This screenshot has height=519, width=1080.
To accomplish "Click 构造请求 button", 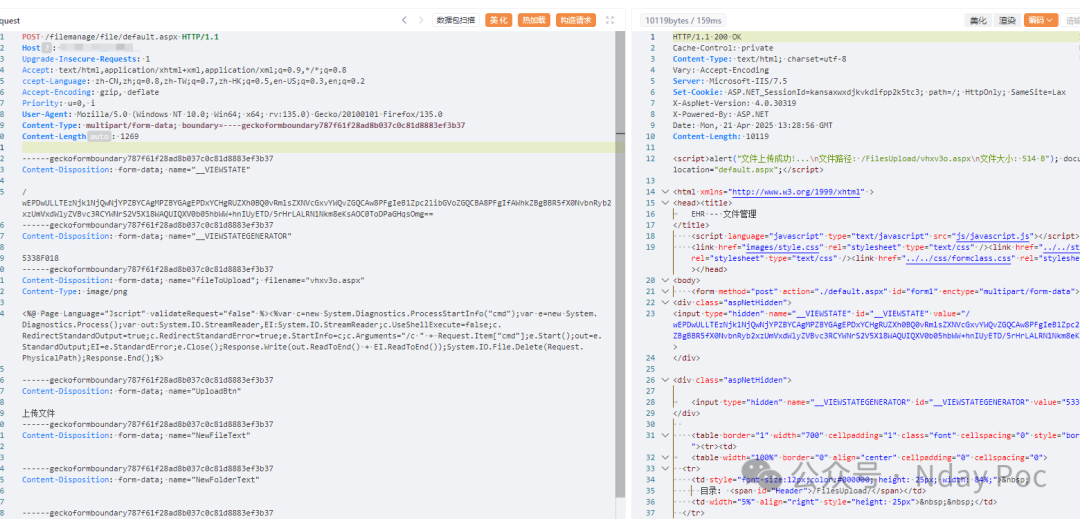I will point(576,21).
